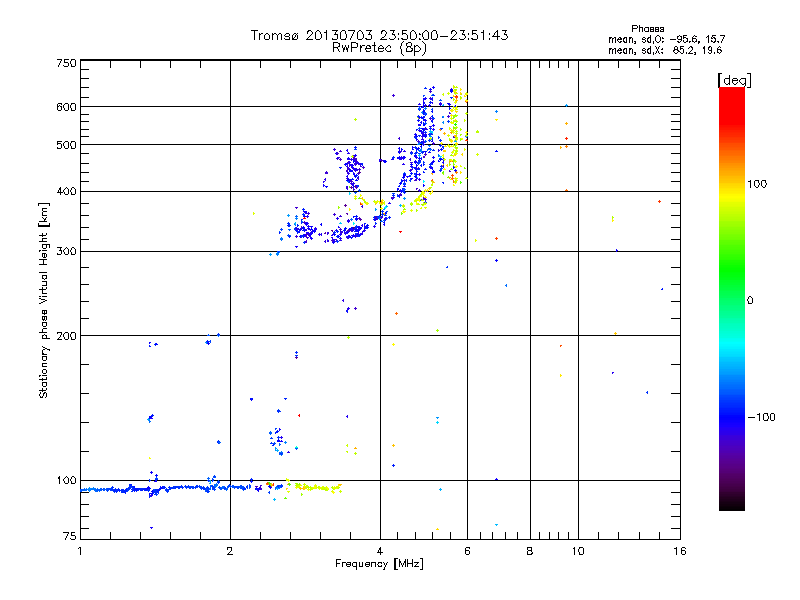The height and width of the screenshot is (600, 800).
Task: Click the y-axis tick label "500"
Action: point(66,145)
